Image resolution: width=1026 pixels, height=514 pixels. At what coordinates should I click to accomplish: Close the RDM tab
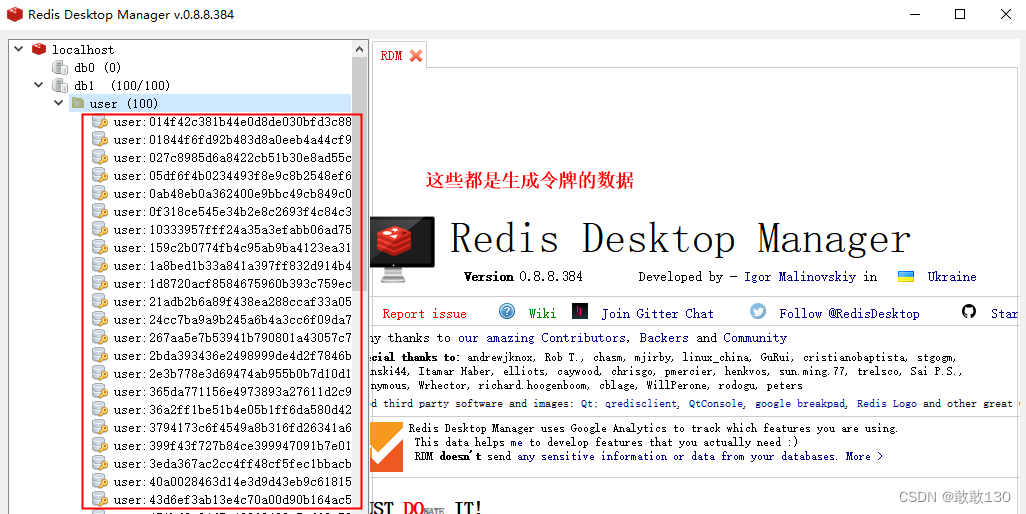(416, 56)
